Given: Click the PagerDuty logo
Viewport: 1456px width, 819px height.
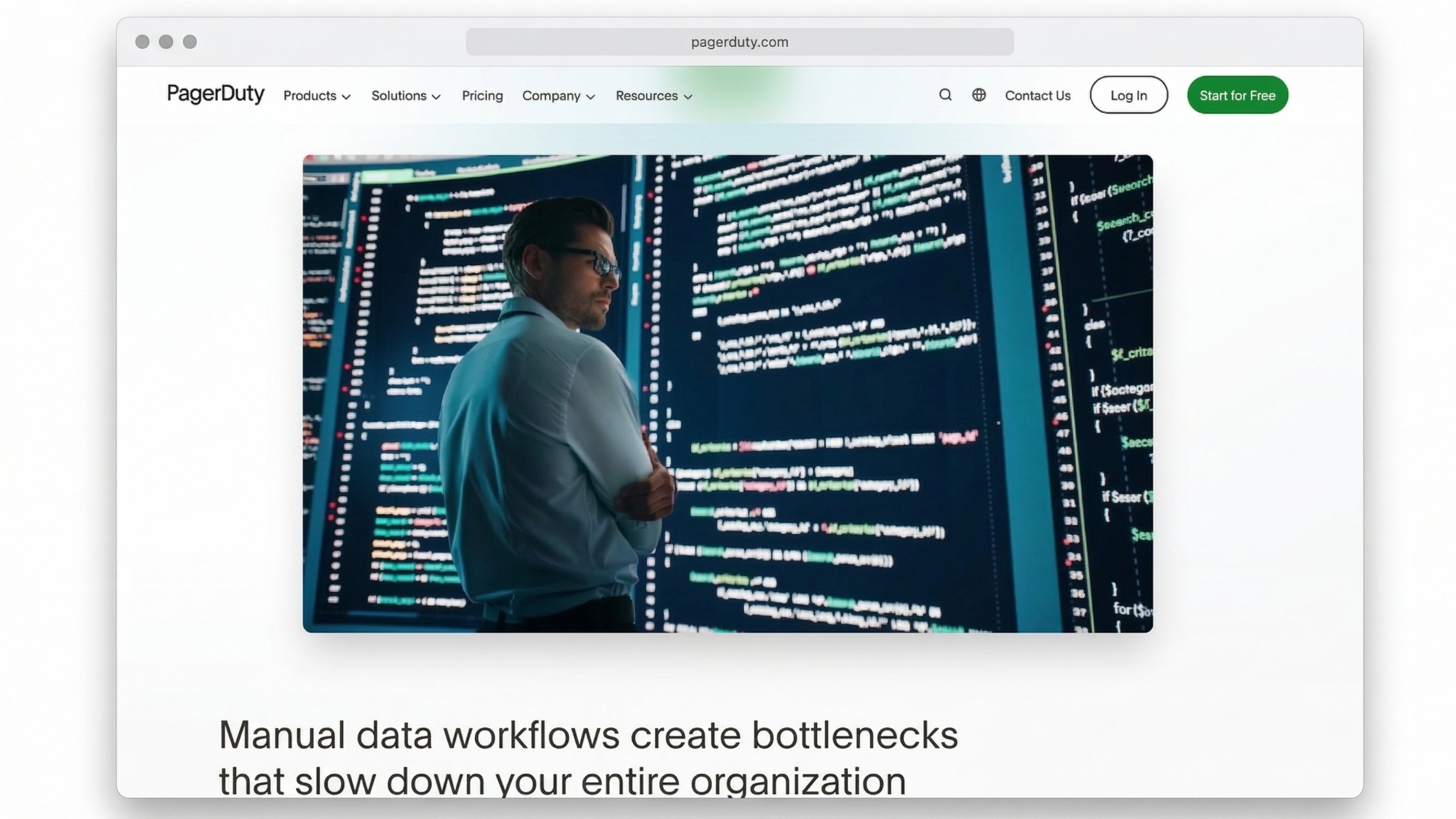Looking at the screenshot, I should (x=215, y=94).
